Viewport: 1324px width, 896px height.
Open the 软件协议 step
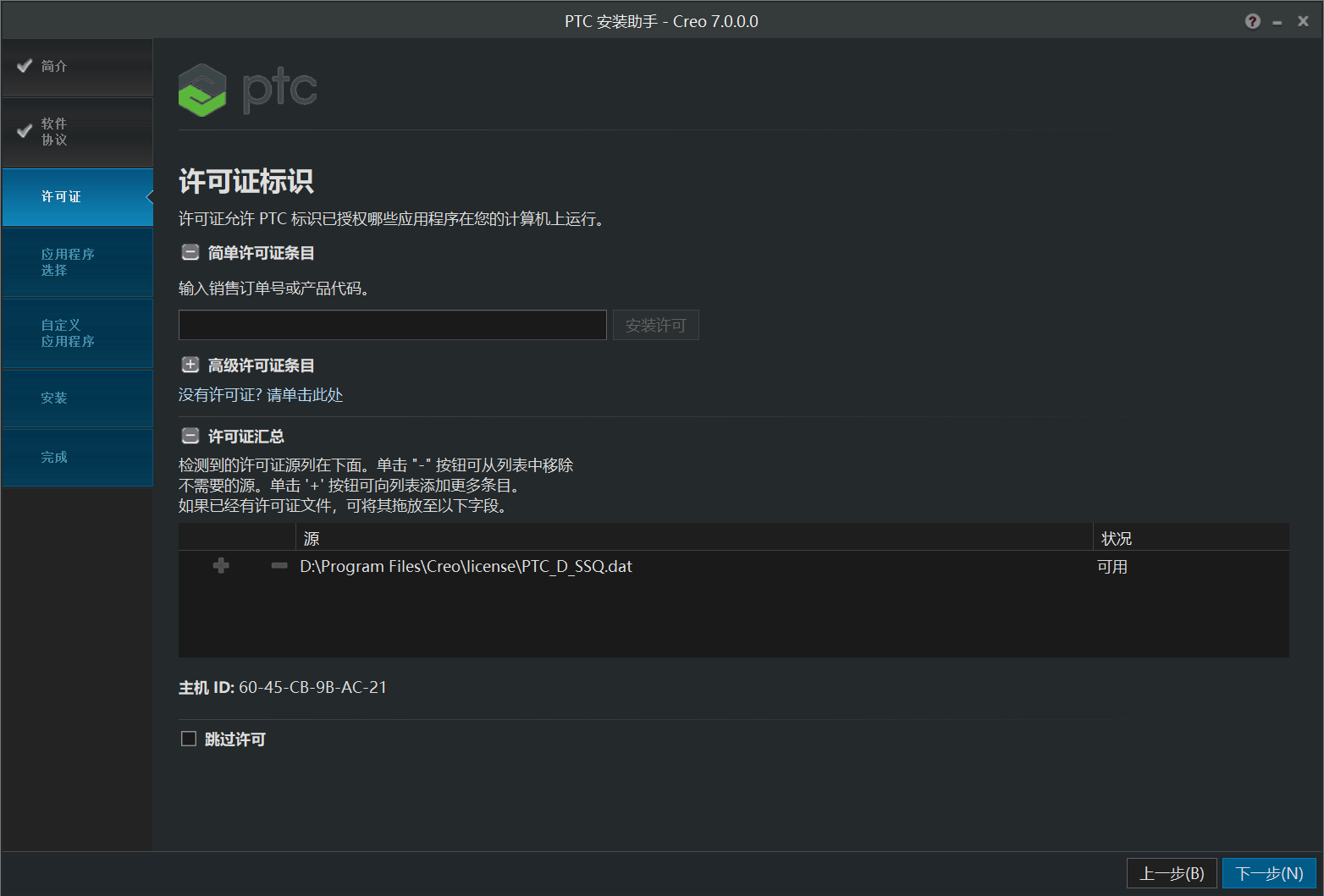[x=77, y=132]
